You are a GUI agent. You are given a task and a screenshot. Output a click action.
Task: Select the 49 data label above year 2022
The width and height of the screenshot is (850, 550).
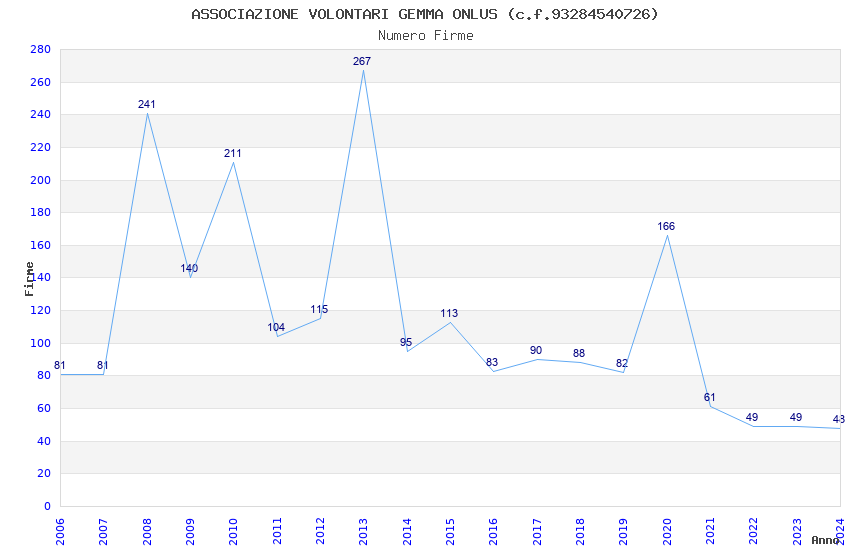tap(752, 417)
